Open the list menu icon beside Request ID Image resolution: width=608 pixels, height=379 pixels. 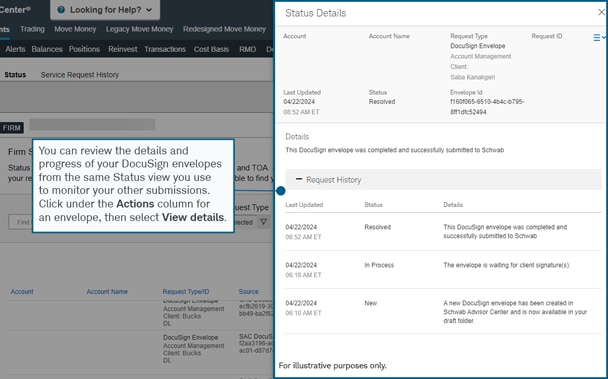[599, 38]
